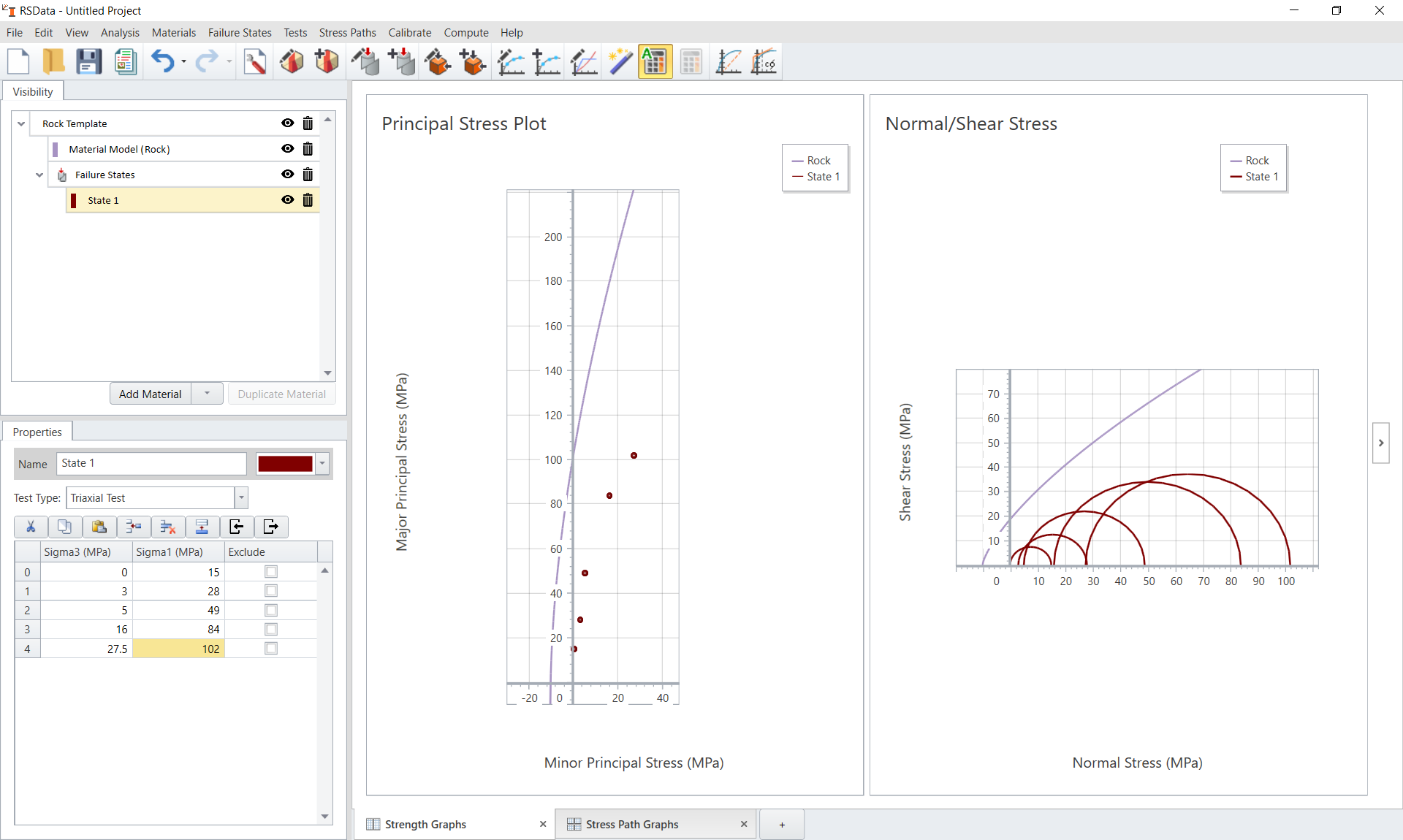Click the Add Material button

tap(149, 394)
